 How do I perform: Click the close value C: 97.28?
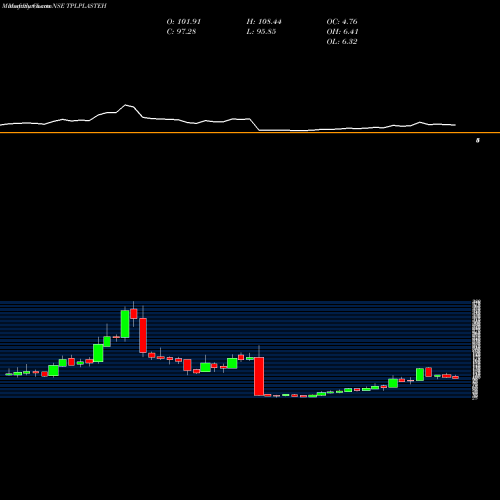(x=181, y=32)
